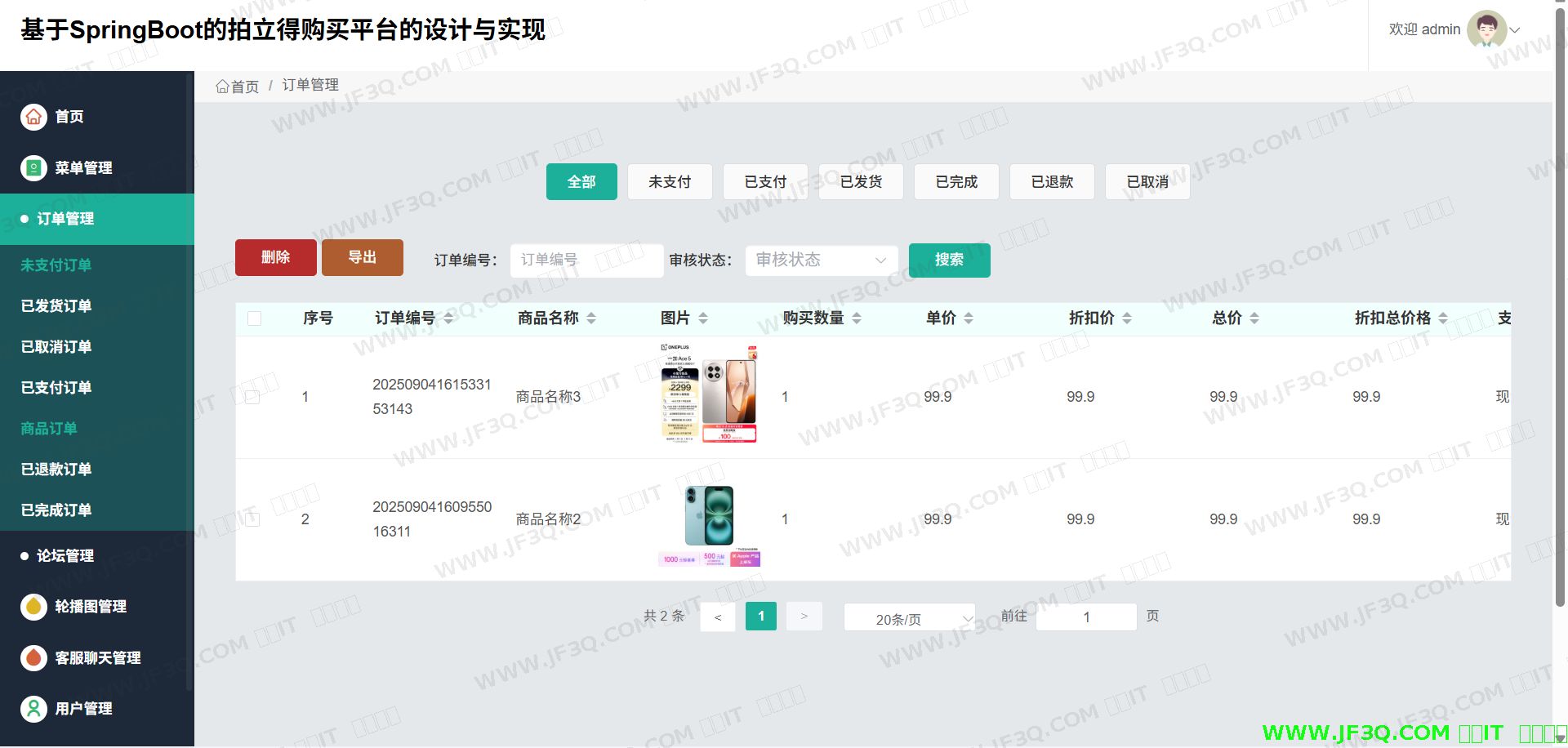Click the home icon in the sidebar
The height and width of the screenshot is (748, 1568).
pyautogui.click(x=33, y=117)
